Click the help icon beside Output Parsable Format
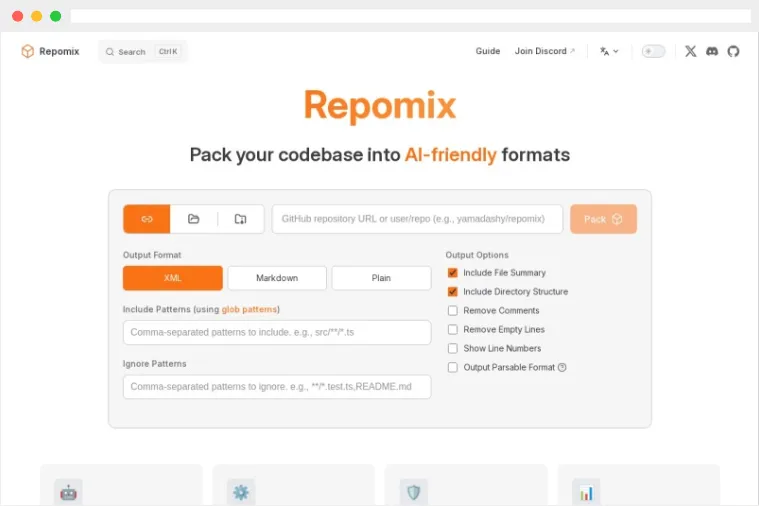The width and height of the screenshot is (759, 506). coord(562,367)
